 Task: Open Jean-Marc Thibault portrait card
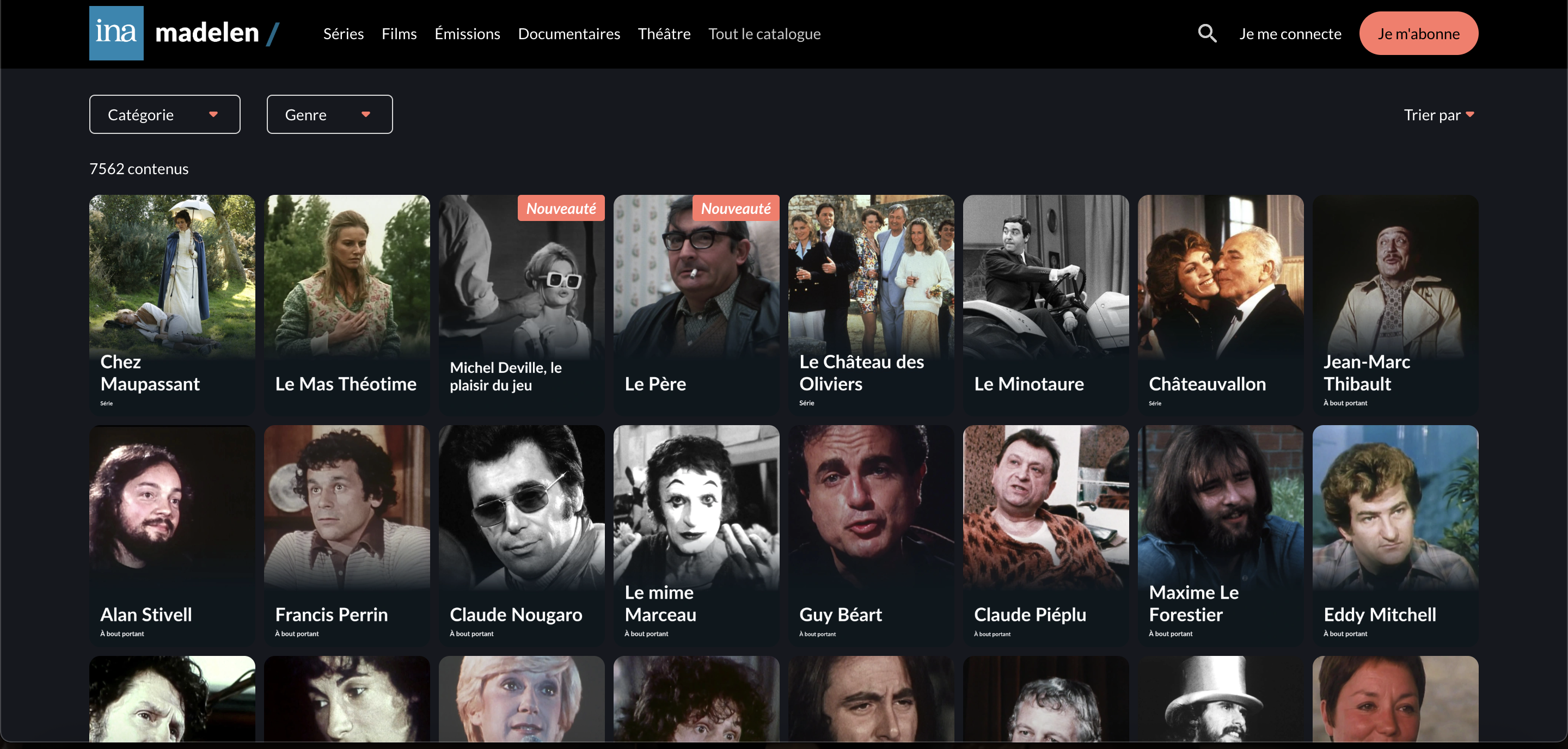point(1395,305)
